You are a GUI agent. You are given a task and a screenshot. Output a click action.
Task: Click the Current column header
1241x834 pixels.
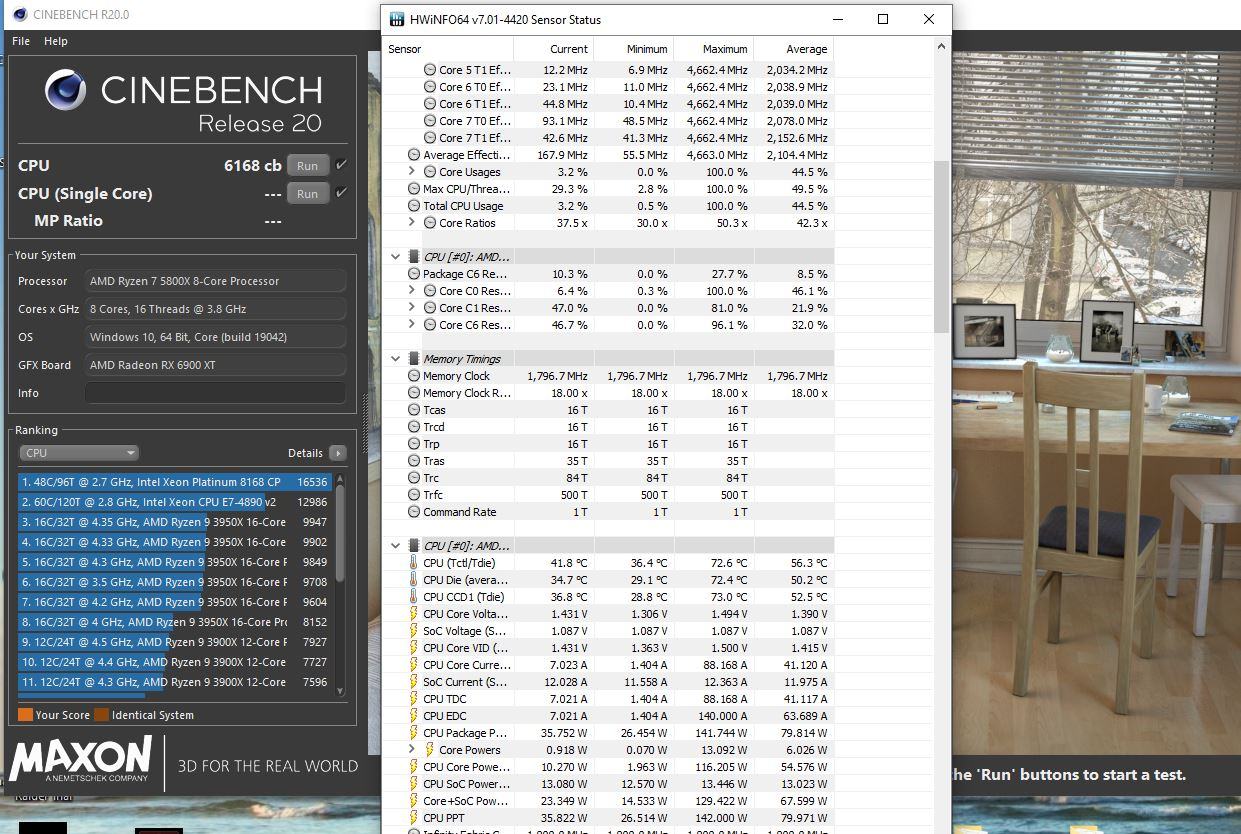[553, 49]
